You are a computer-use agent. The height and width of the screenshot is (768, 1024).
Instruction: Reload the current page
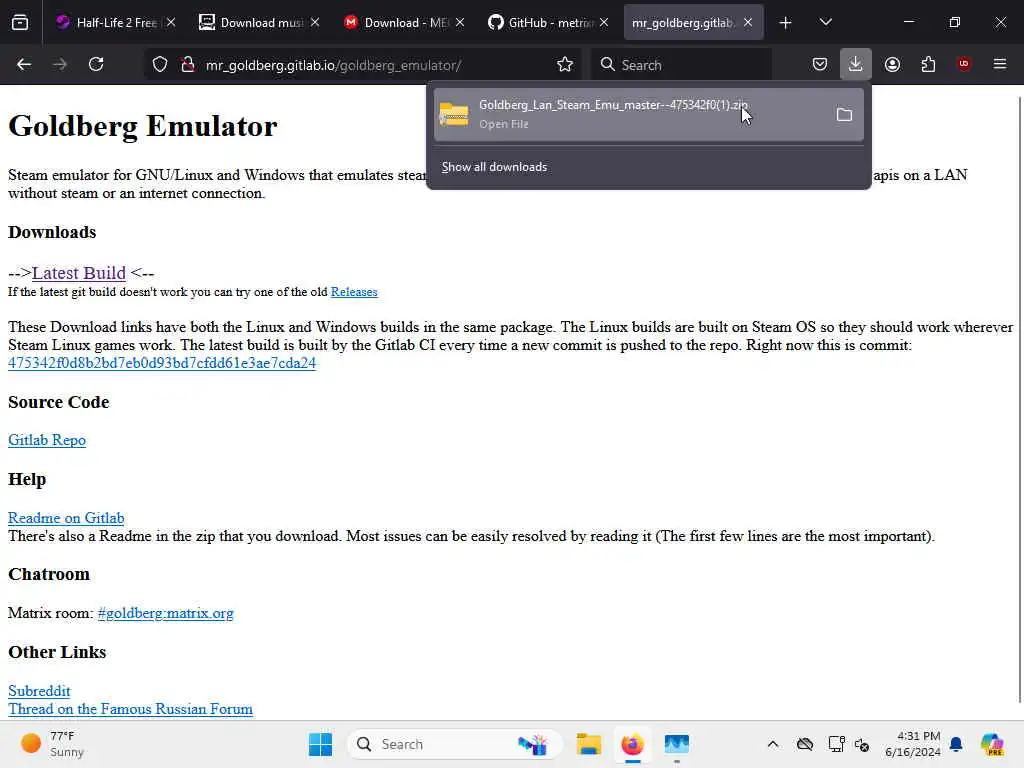pos(96,64)
